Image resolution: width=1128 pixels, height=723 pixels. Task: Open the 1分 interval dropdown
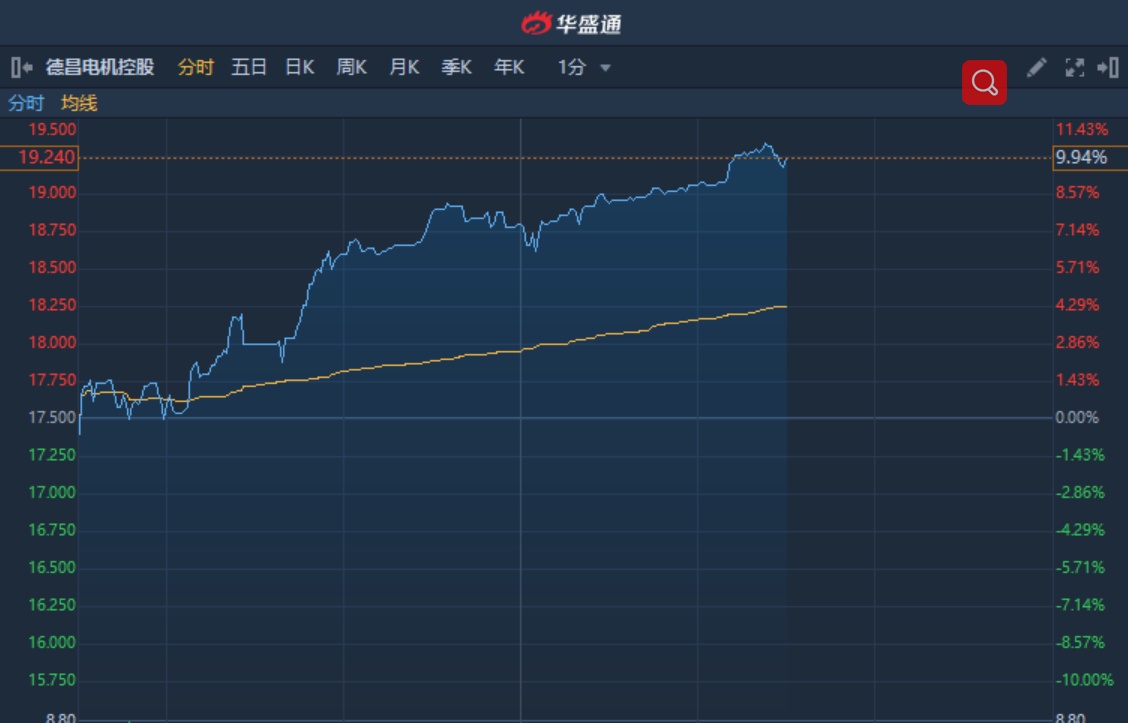point(584,68)
